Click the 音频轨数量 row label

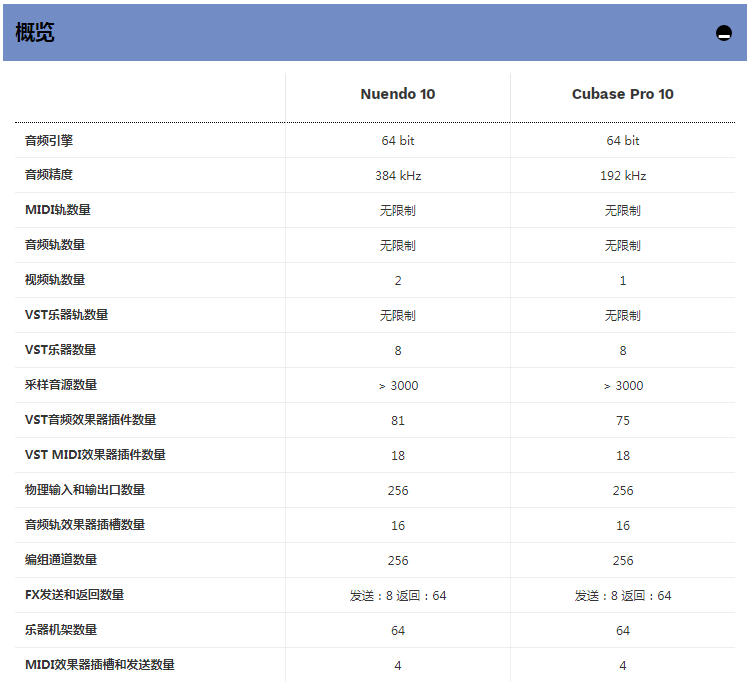pos(55,245)
